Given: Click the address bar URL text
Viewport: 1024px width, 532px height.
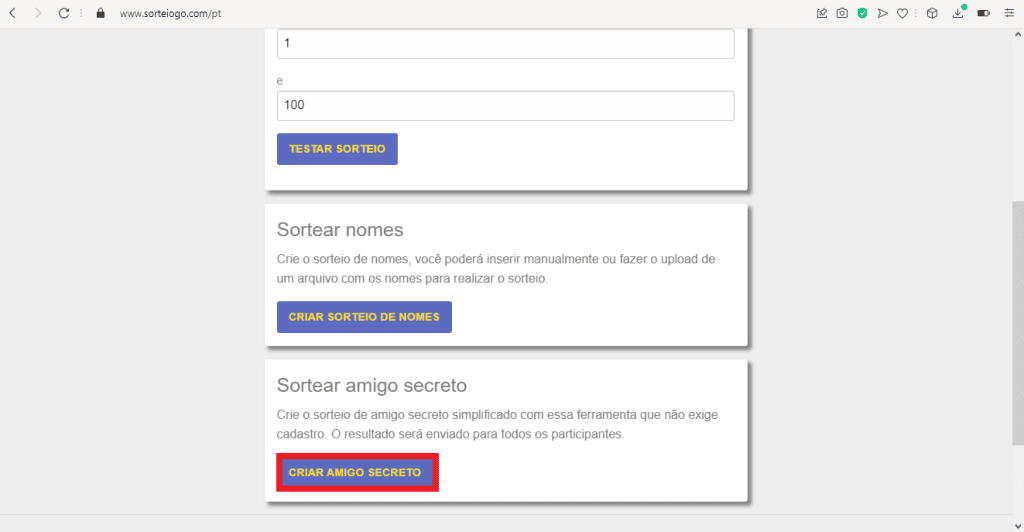Looking at the screenshot, I should click(170, 13).
